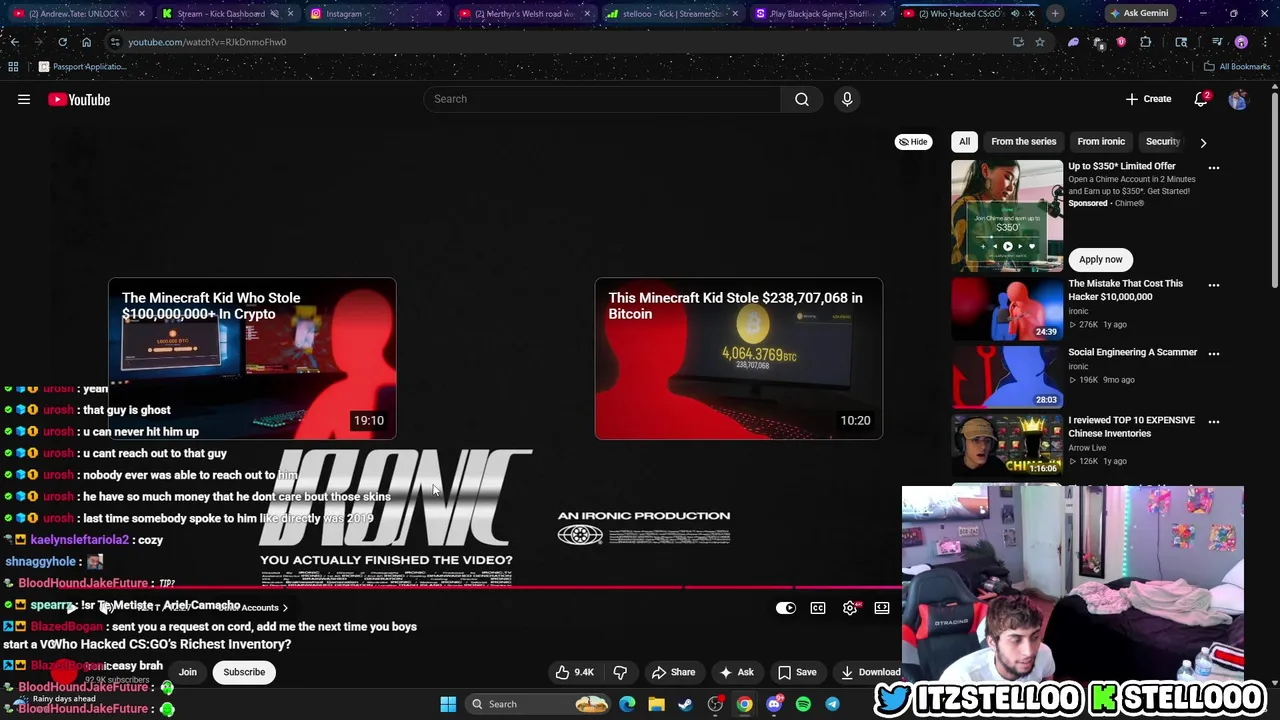Toggle theater mode in the player

[x=882, y=608]
